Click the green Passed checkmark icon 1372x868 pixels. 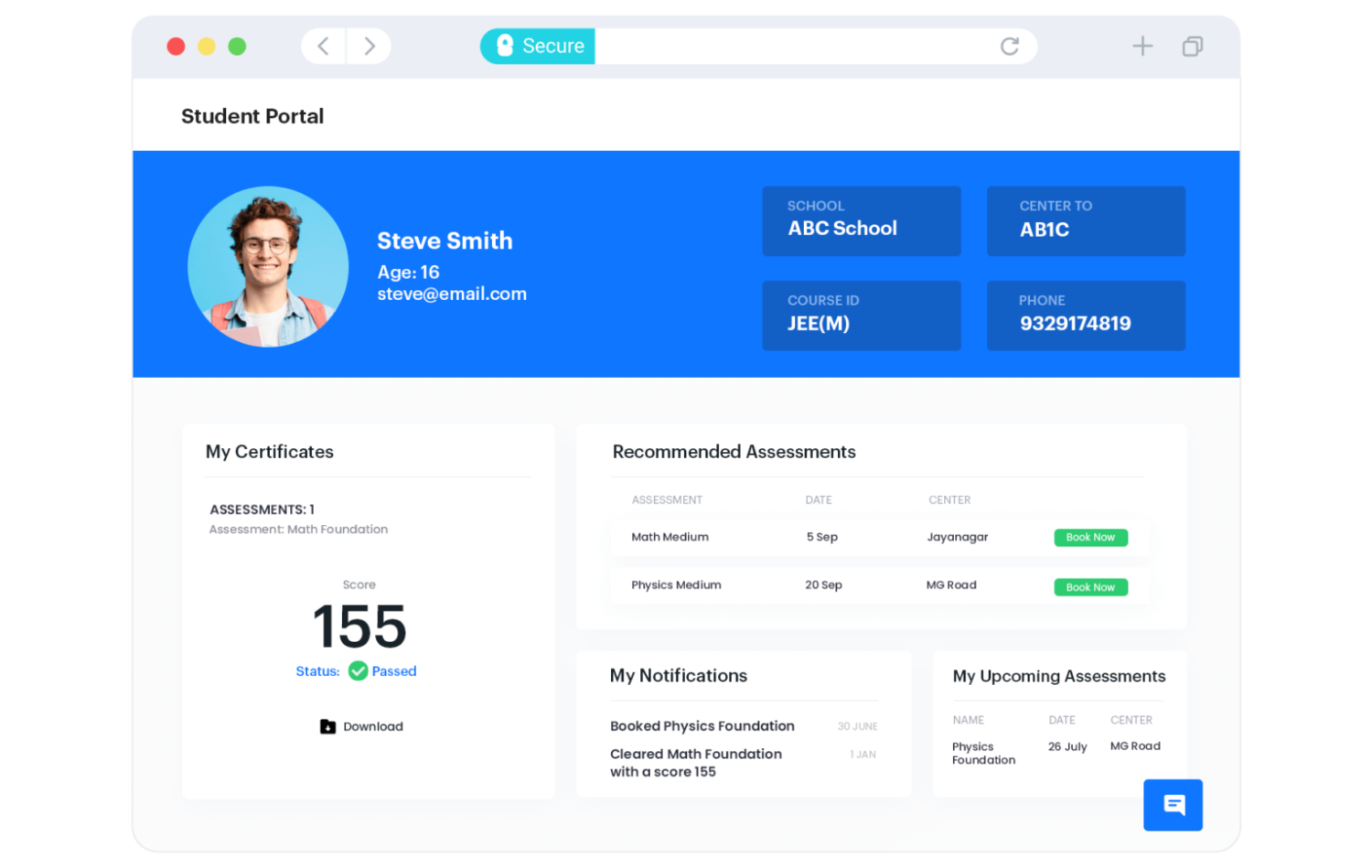point(357,670)
